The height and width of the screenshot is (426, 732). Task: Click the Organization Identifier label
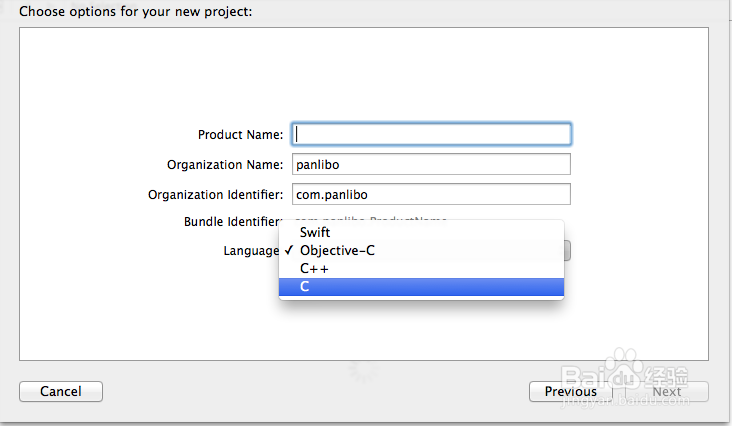(x=215, y=194)
